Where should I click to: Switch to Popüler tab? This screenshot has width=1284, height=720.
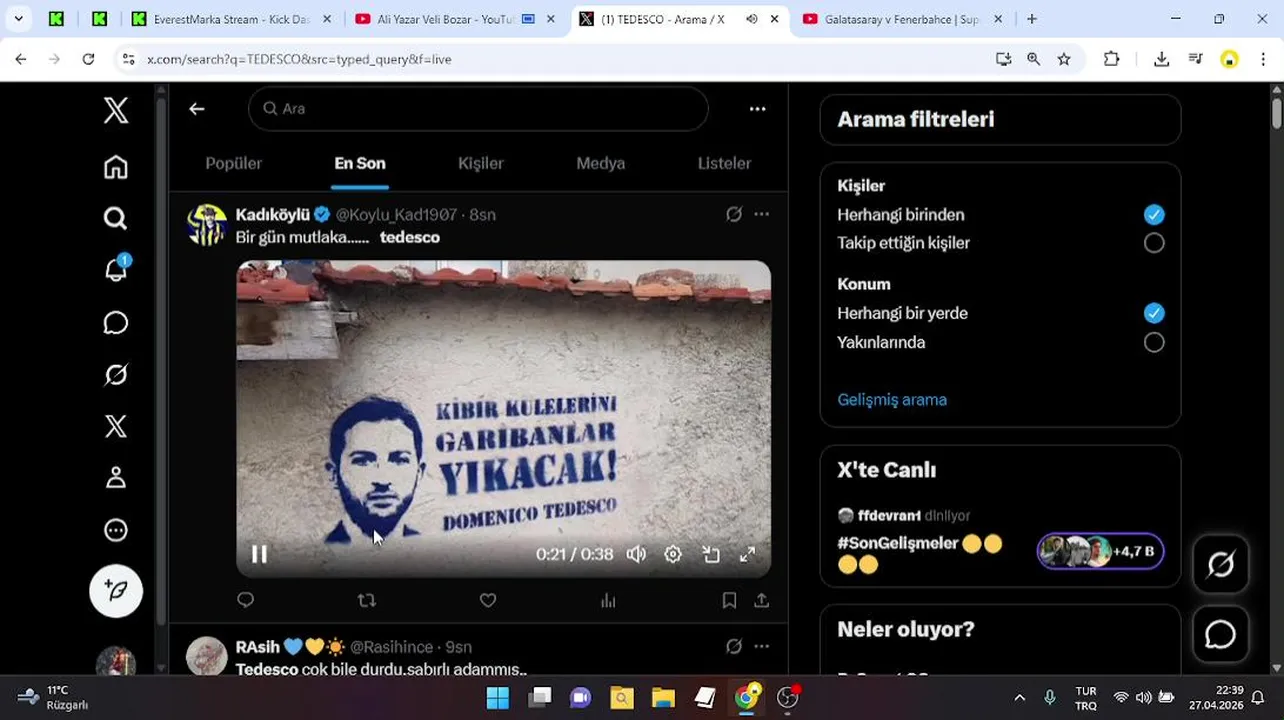(234, 163)
